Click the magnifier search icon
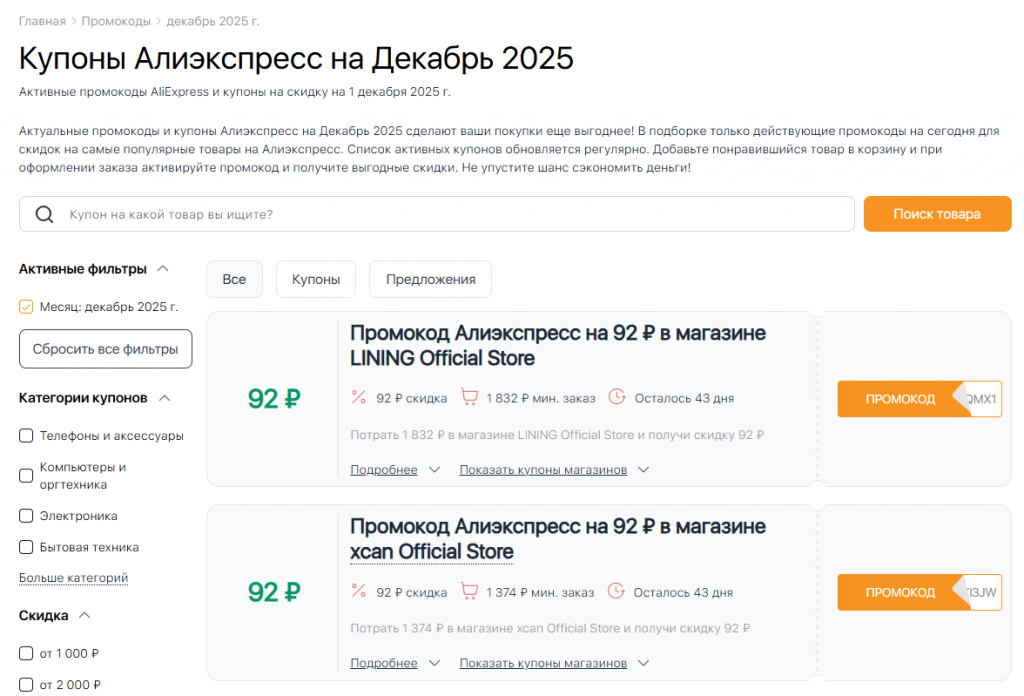This screenshot has width=1024, height=696. click(x=44, y=213)
